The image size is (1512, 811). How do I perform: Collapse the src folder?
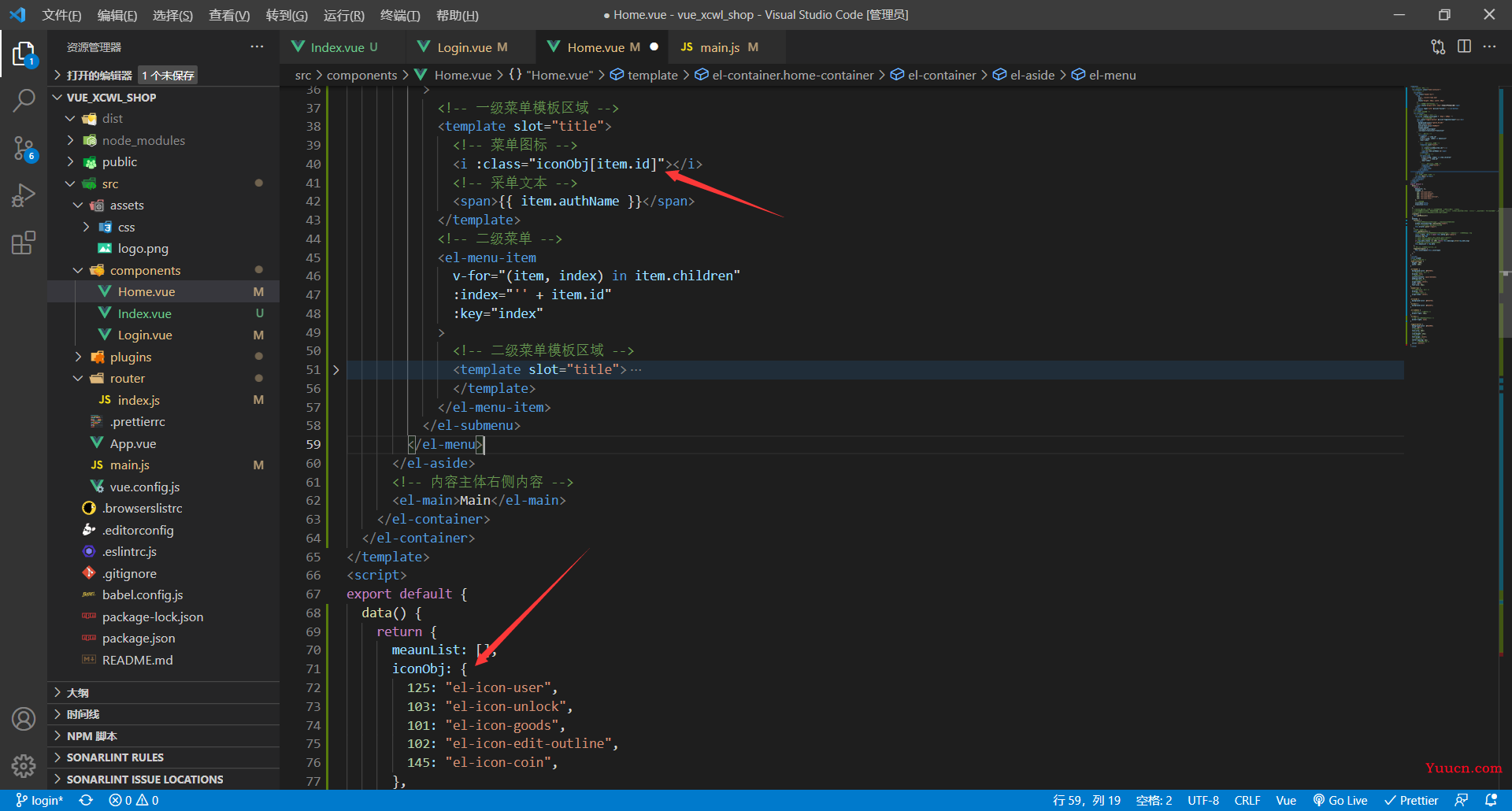click(x=110, y=183)
